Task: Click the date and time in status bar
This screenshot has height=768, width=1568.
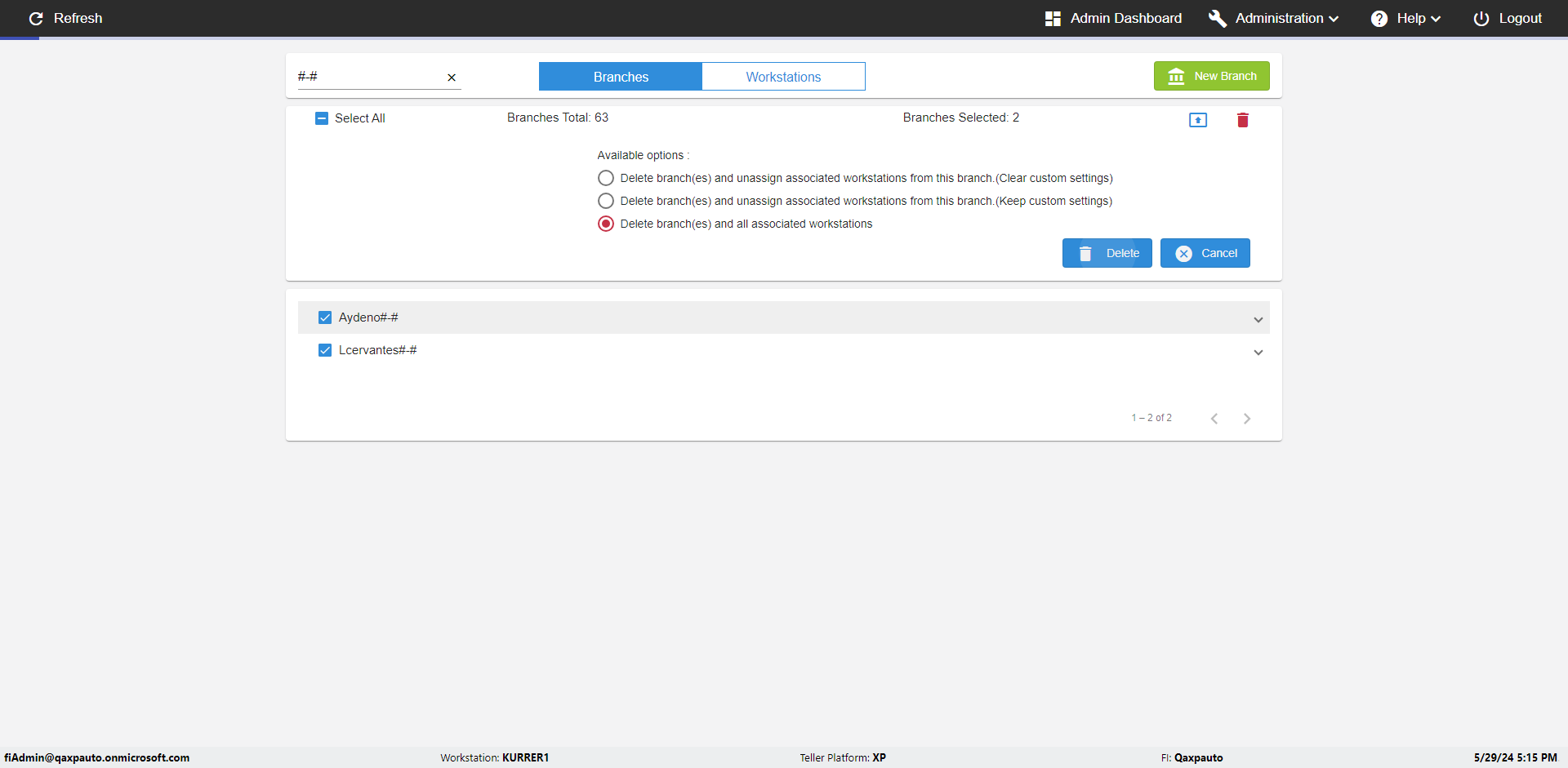Action: pyautogui.click(x=1516, y=757)
